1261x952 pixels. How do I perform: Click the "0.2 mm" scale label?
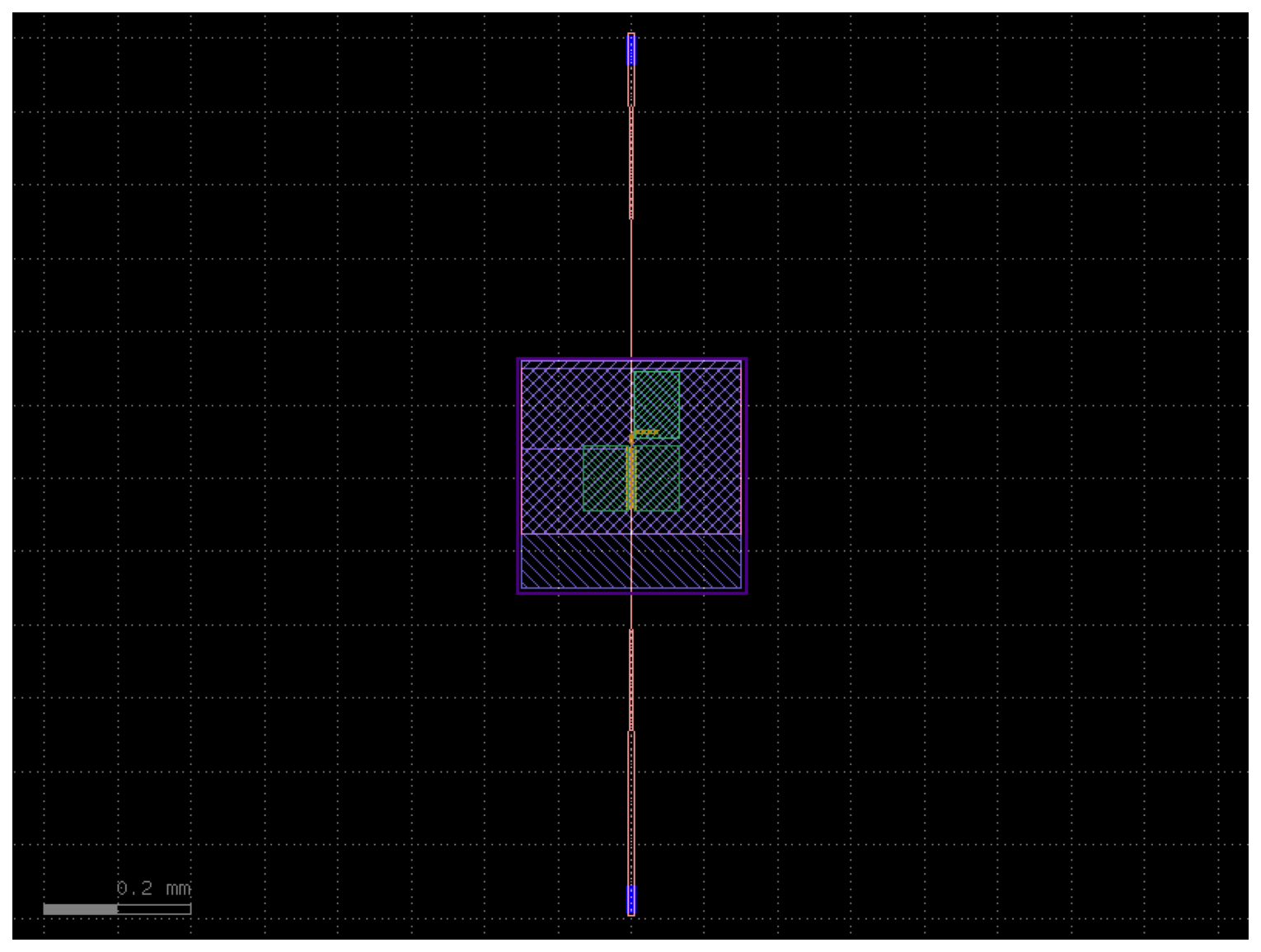(x=153, y=889)
